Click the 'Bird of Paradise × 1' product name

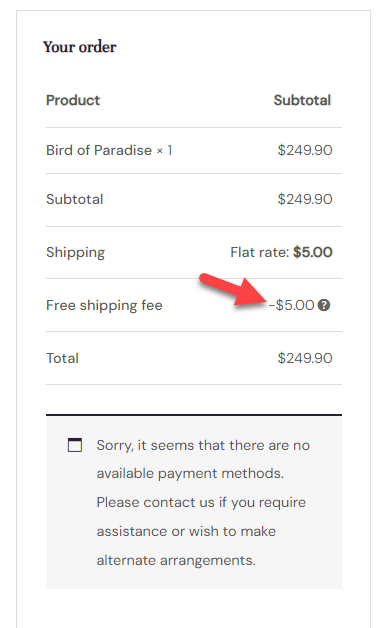coord(109,150)
